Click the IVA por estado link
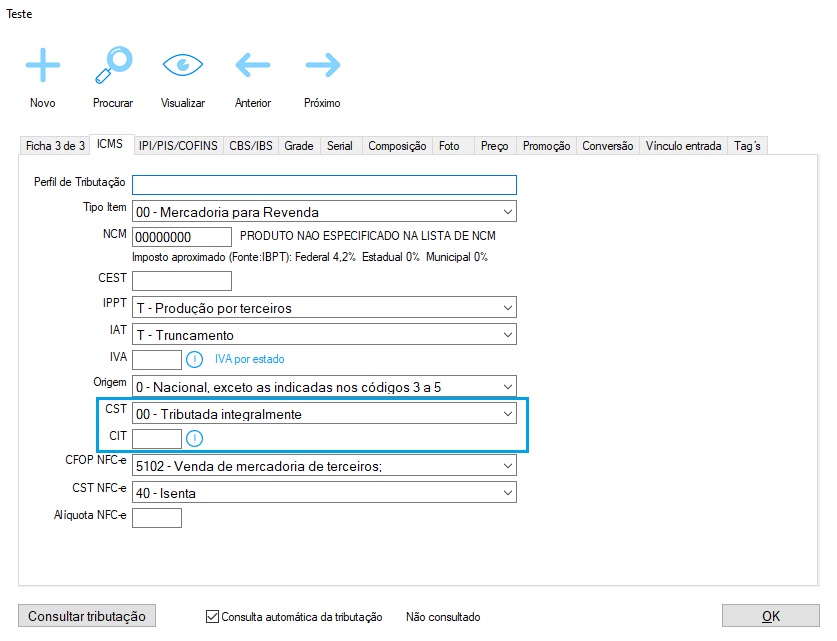This screenshot has height=641, width=837. click(256, 359)
